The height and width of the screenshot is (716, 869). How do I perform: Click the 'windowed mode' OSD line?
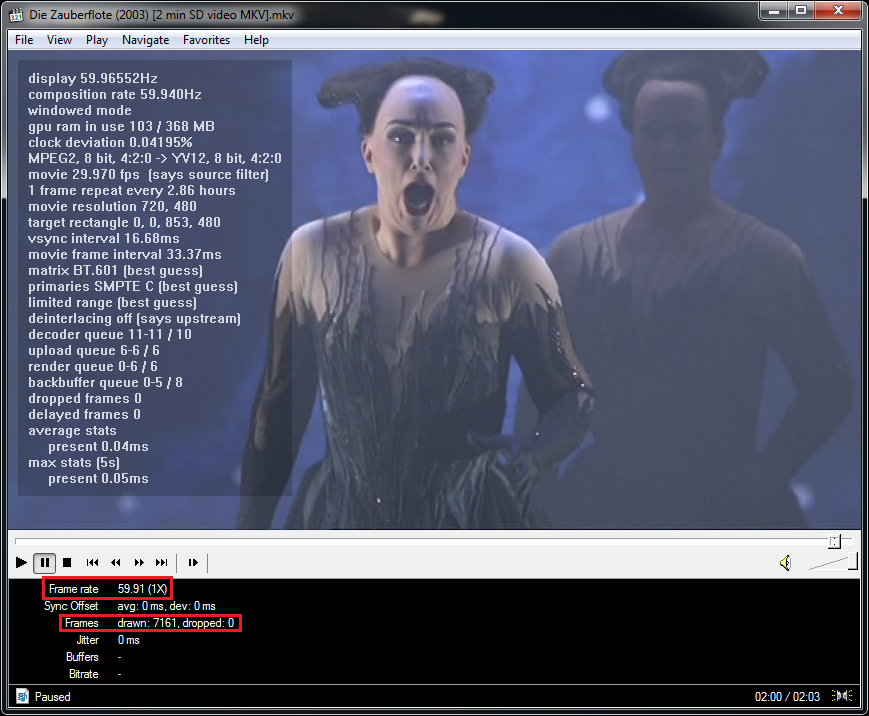[x=80, y=110]
